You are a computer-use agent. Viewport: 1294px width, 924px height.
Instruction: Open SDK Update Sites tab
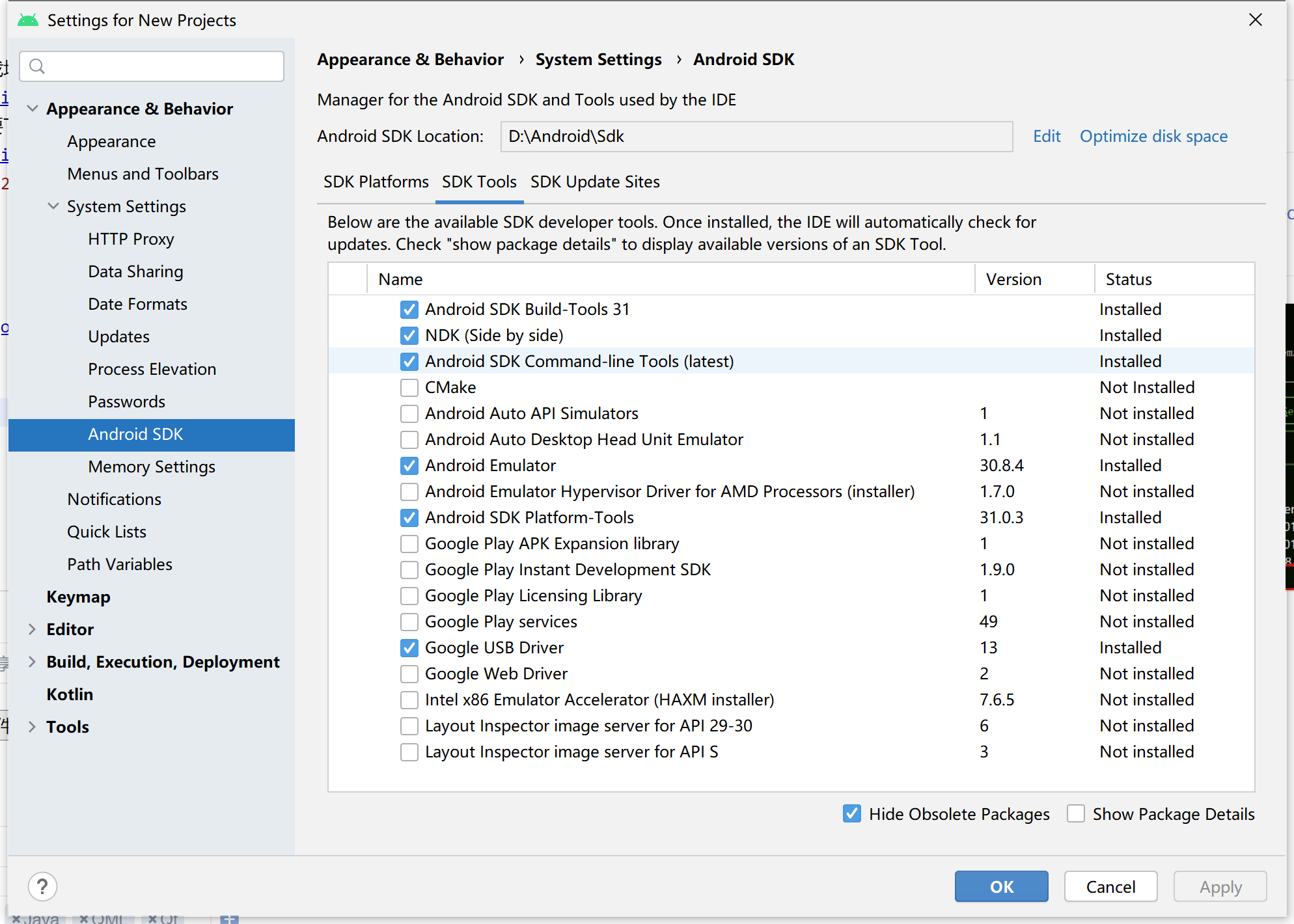(x=595, y=182)
